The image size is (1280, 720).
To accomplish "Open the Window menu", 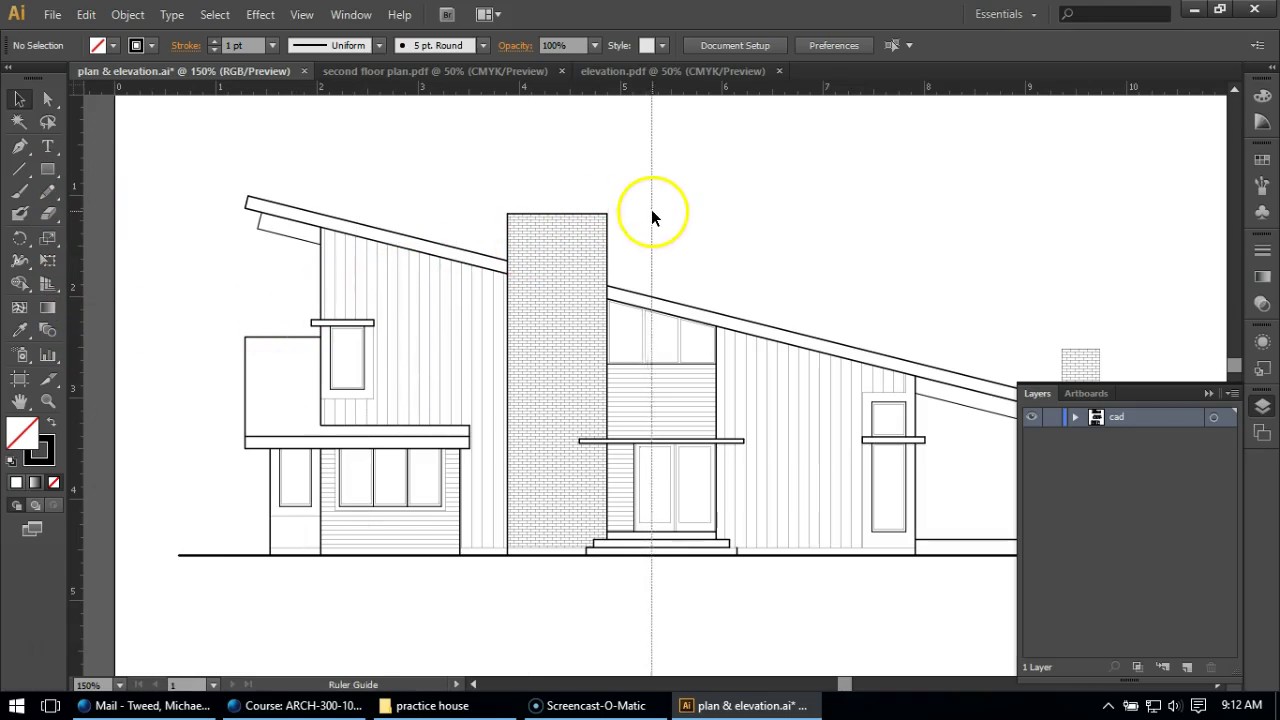I will click(x=351, y=15).
